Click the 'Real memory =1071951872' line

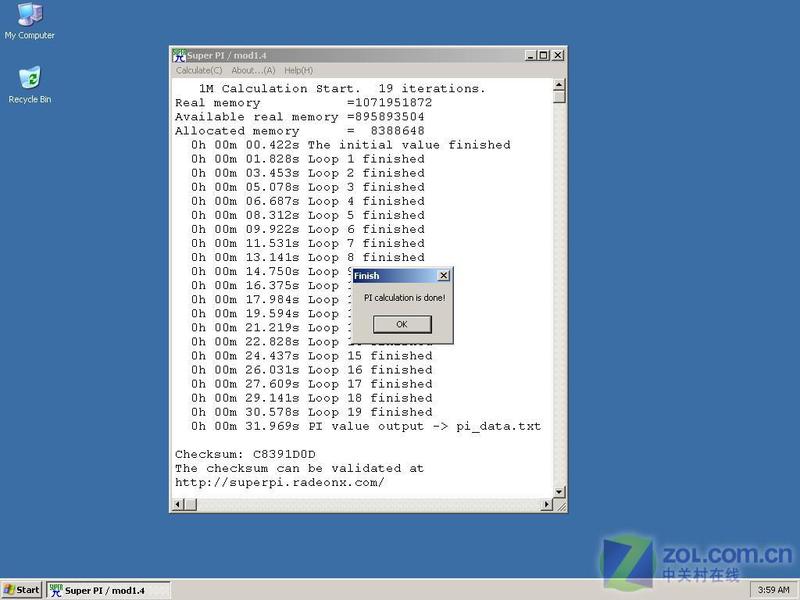(304, 103)
